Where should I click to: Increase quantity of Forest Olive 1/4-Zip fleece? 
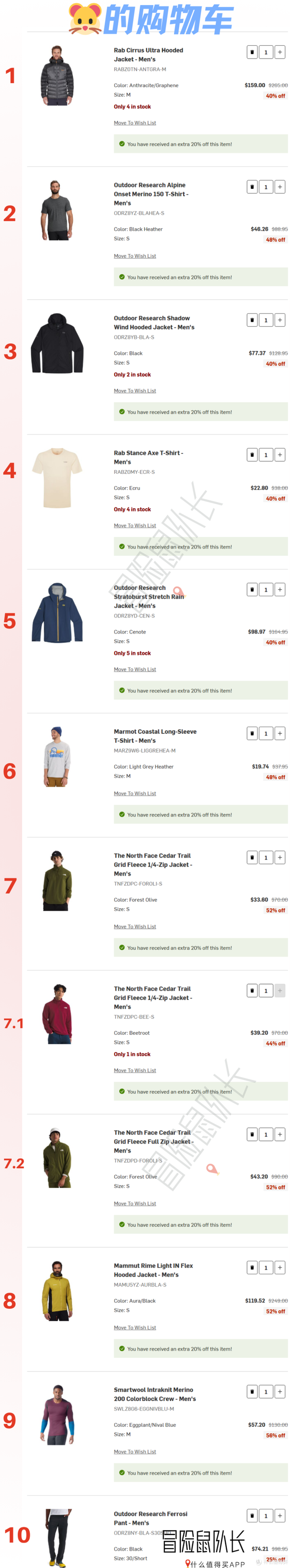(280, 858)
